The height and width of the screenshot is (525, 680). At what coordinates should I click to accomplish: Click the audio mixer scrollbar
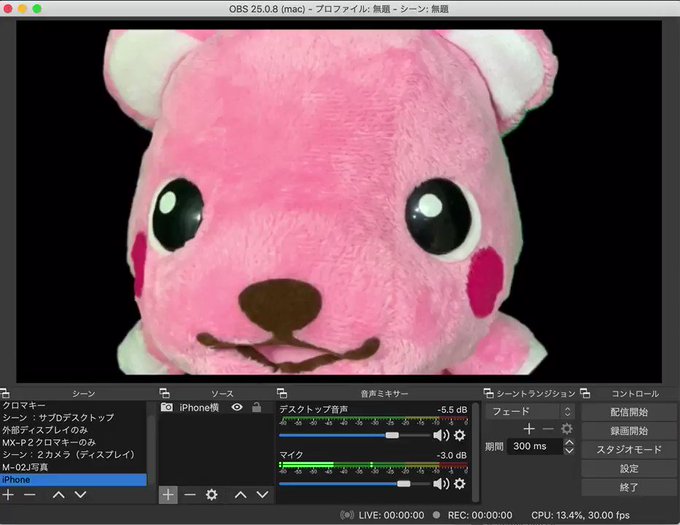pyautogui.click(x=476, y=451)
